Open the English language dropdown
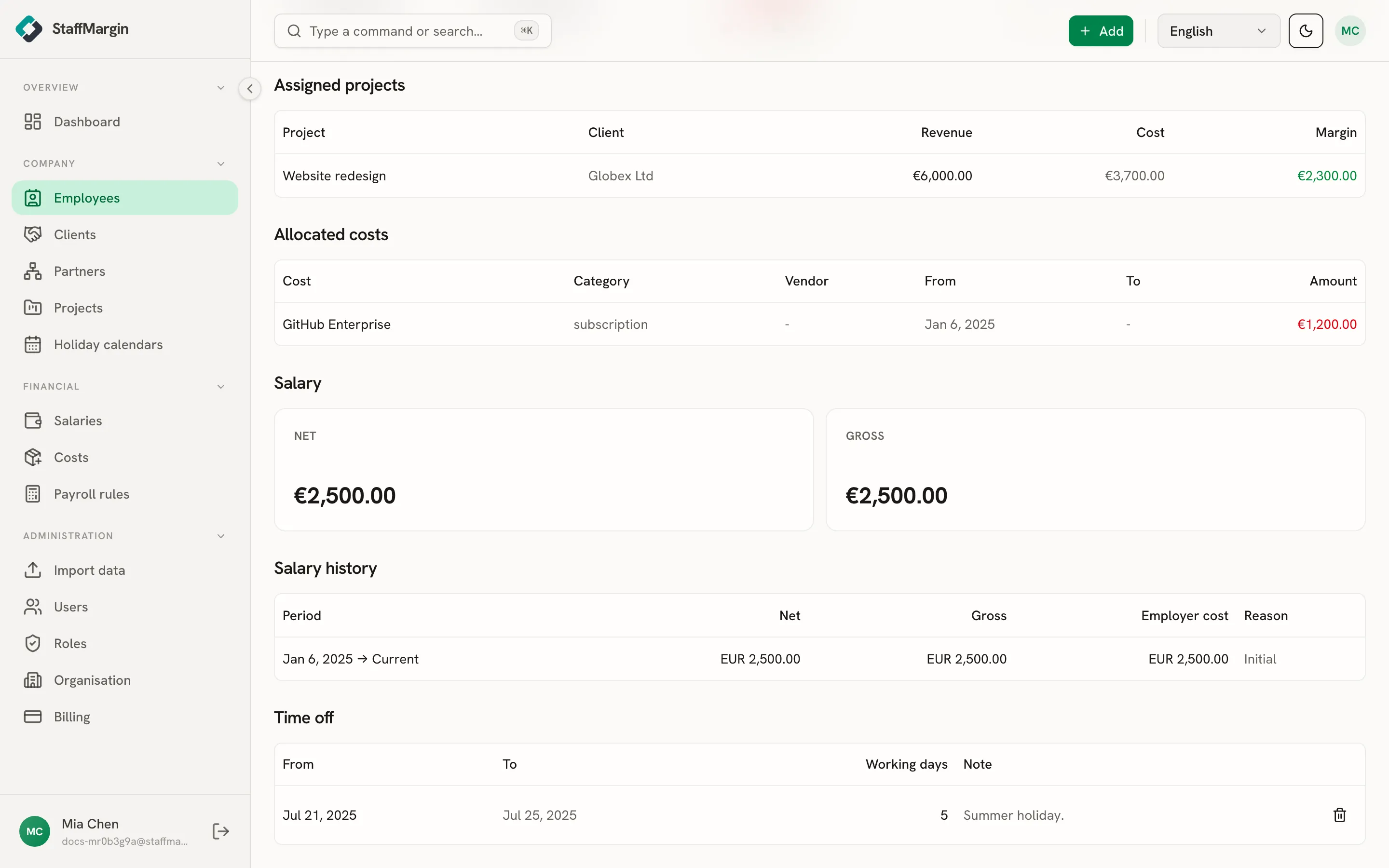Viewport: 1389px width, 868px height. click(1219, 31)
